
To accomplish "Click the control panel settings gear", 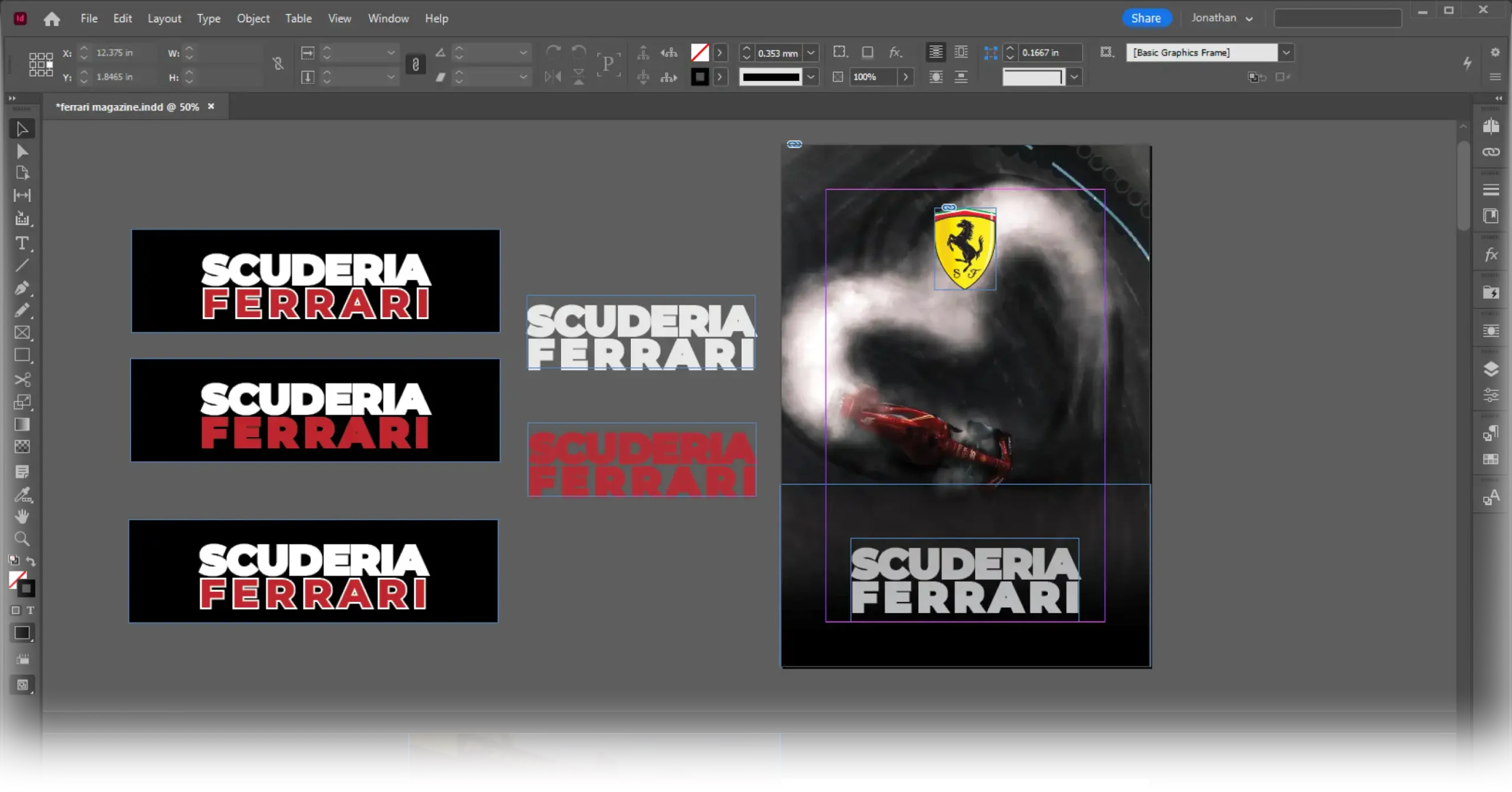I will (1495, 53).
